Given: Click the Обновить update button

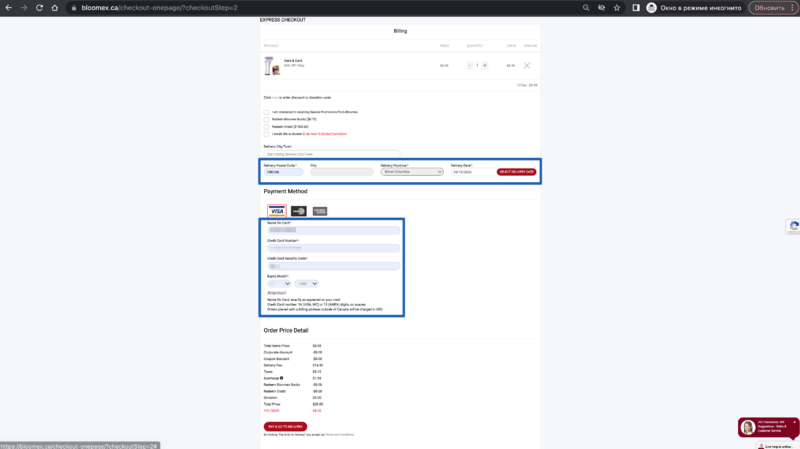Looking at the screenshot, I should (769, 8).
